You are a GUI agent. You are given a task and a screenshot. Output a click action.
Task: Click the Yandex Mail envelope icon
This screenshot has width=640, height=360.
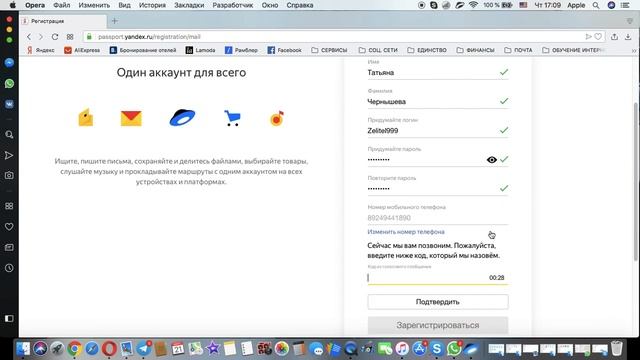click(x=131, y=118)
